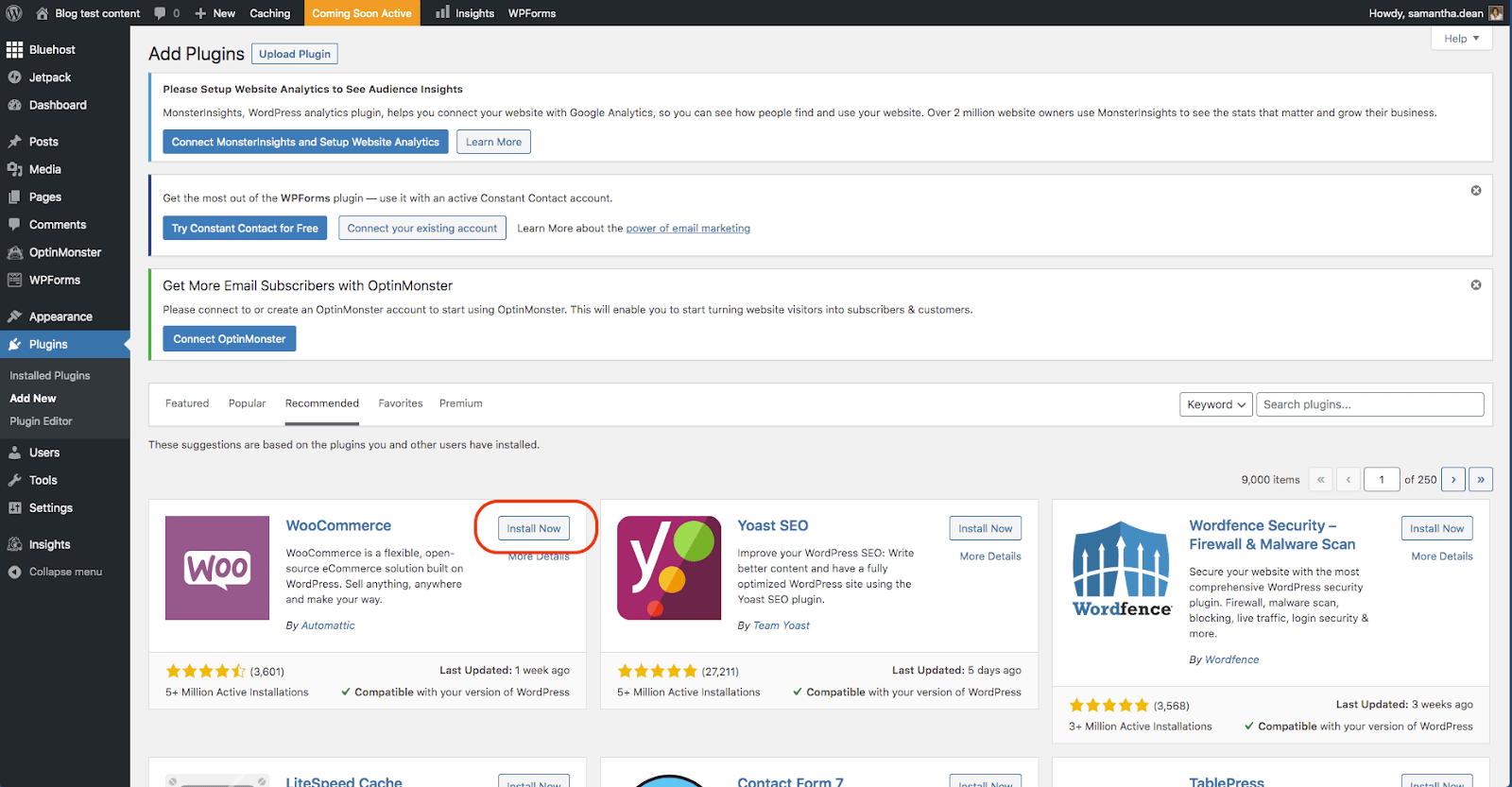1512x787 pixels.
Task: Click the Wordfence plugin logo thumbnail
Action: click(x=1122, y=568)
